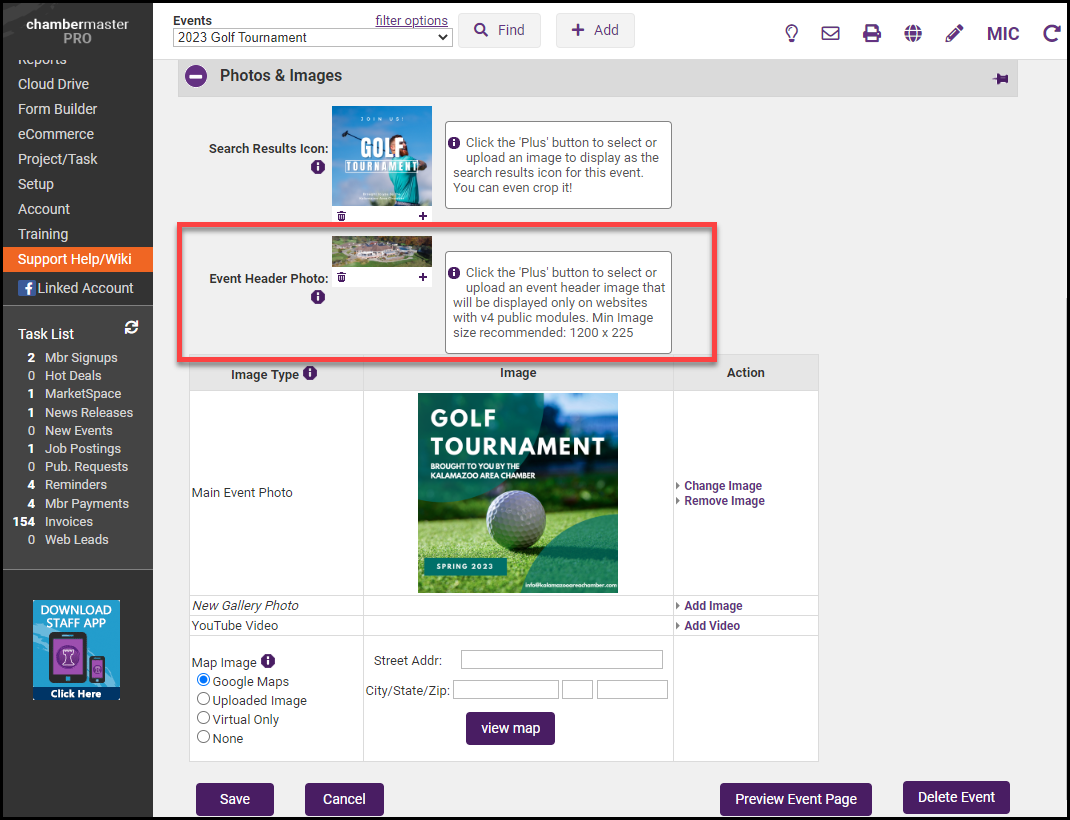Click the pencil edit icon
The width and height of the screenshot is (1070, 820).
pyautogui.click(x=954, y=33)
